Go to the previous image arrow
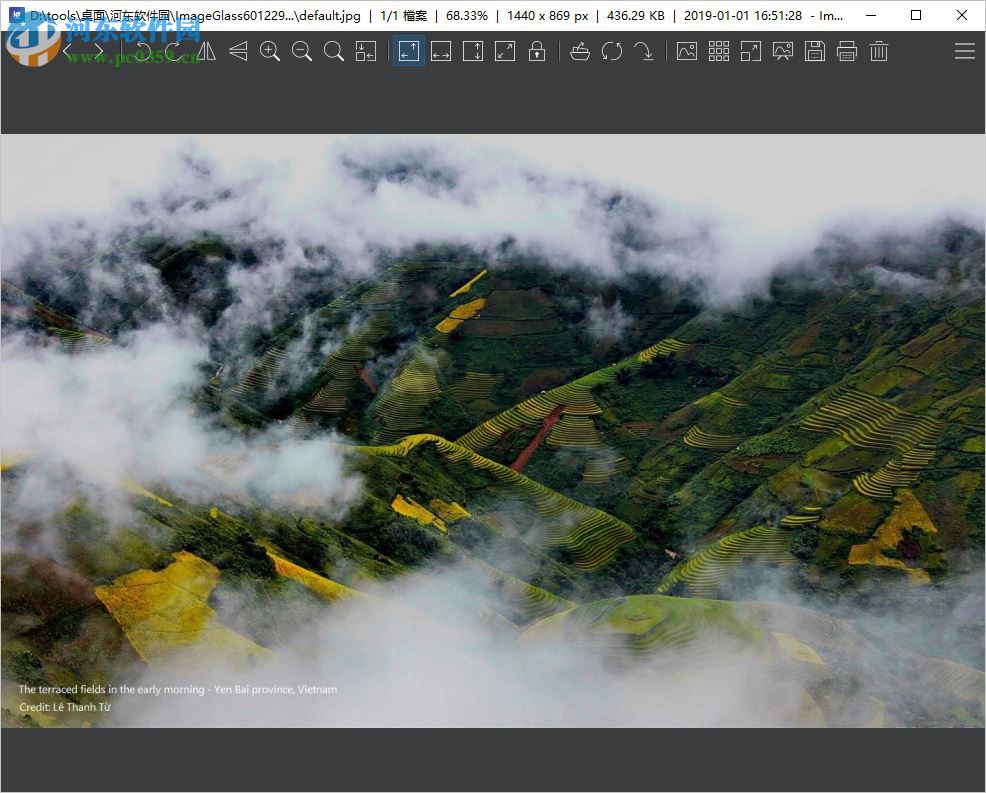Image resolution: width=986 pixels, height=793 pixels. [68, 51]
